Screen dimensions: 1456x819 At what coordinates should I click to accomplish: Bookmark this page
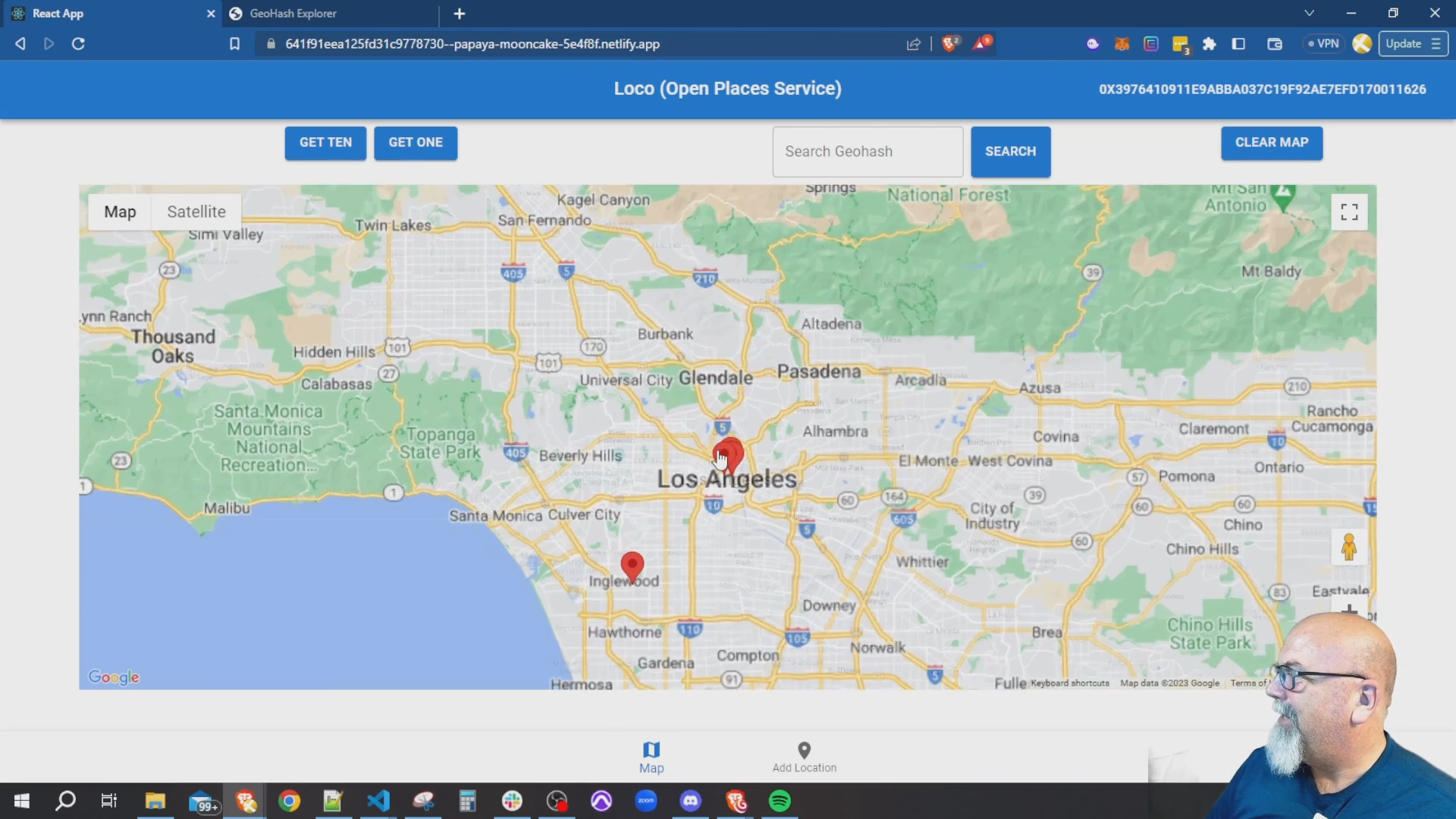tap(235, 44)
